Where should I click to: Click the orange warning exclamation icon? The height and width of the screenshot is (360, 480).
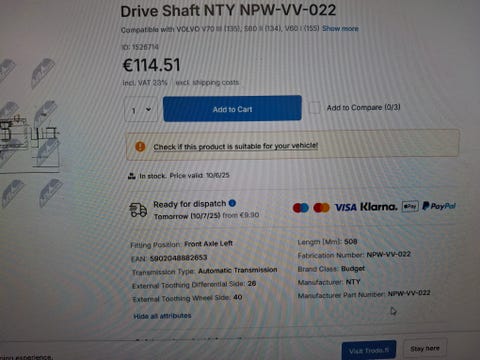tap(140, 146)
